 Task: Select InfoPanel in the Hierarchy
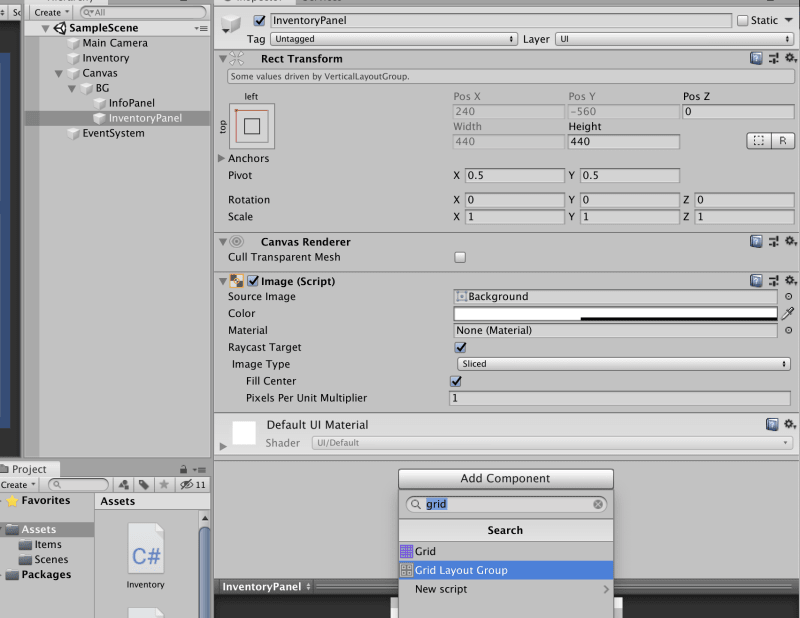[x=132, y=103]
